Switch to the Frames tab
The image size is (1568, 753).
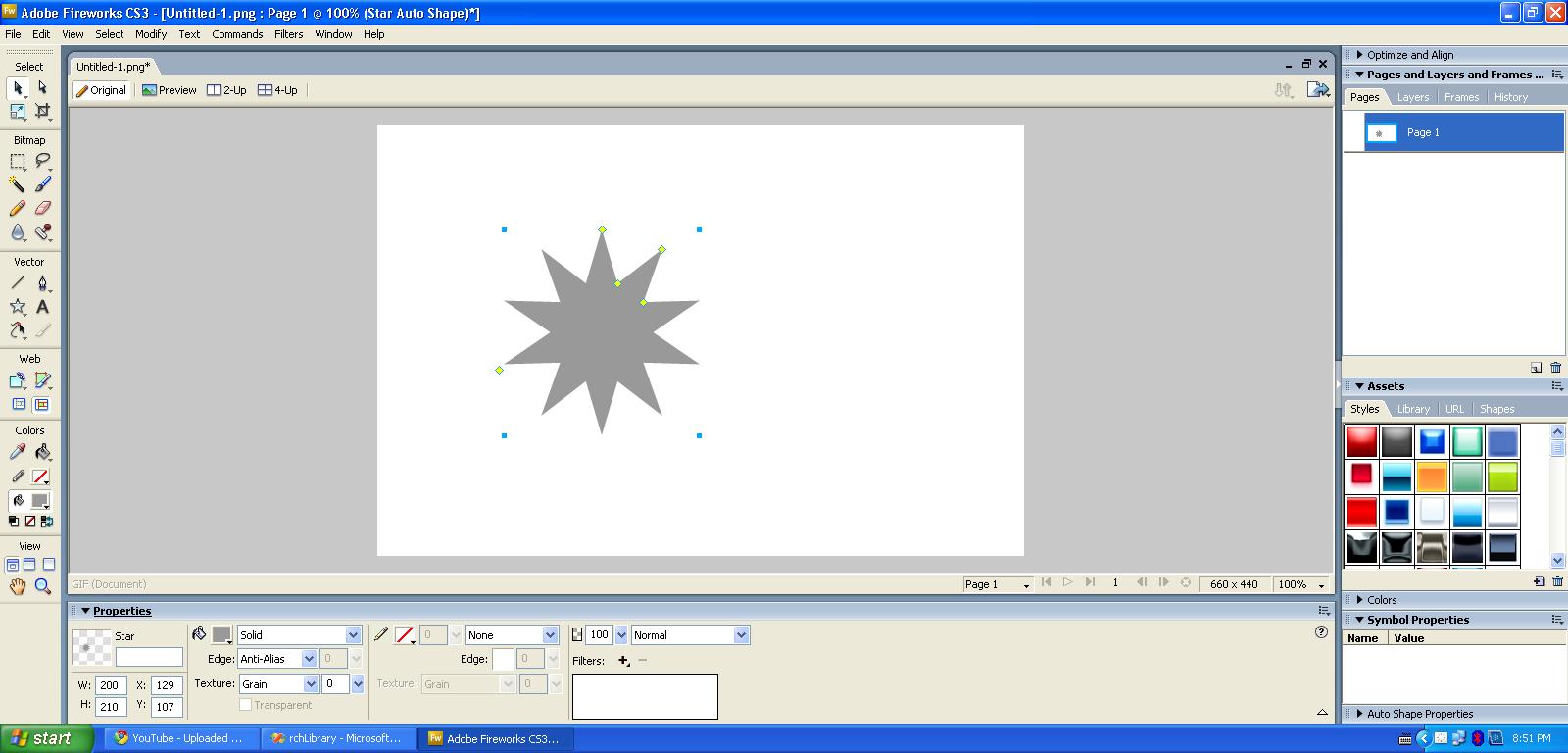pos(1461,97)
